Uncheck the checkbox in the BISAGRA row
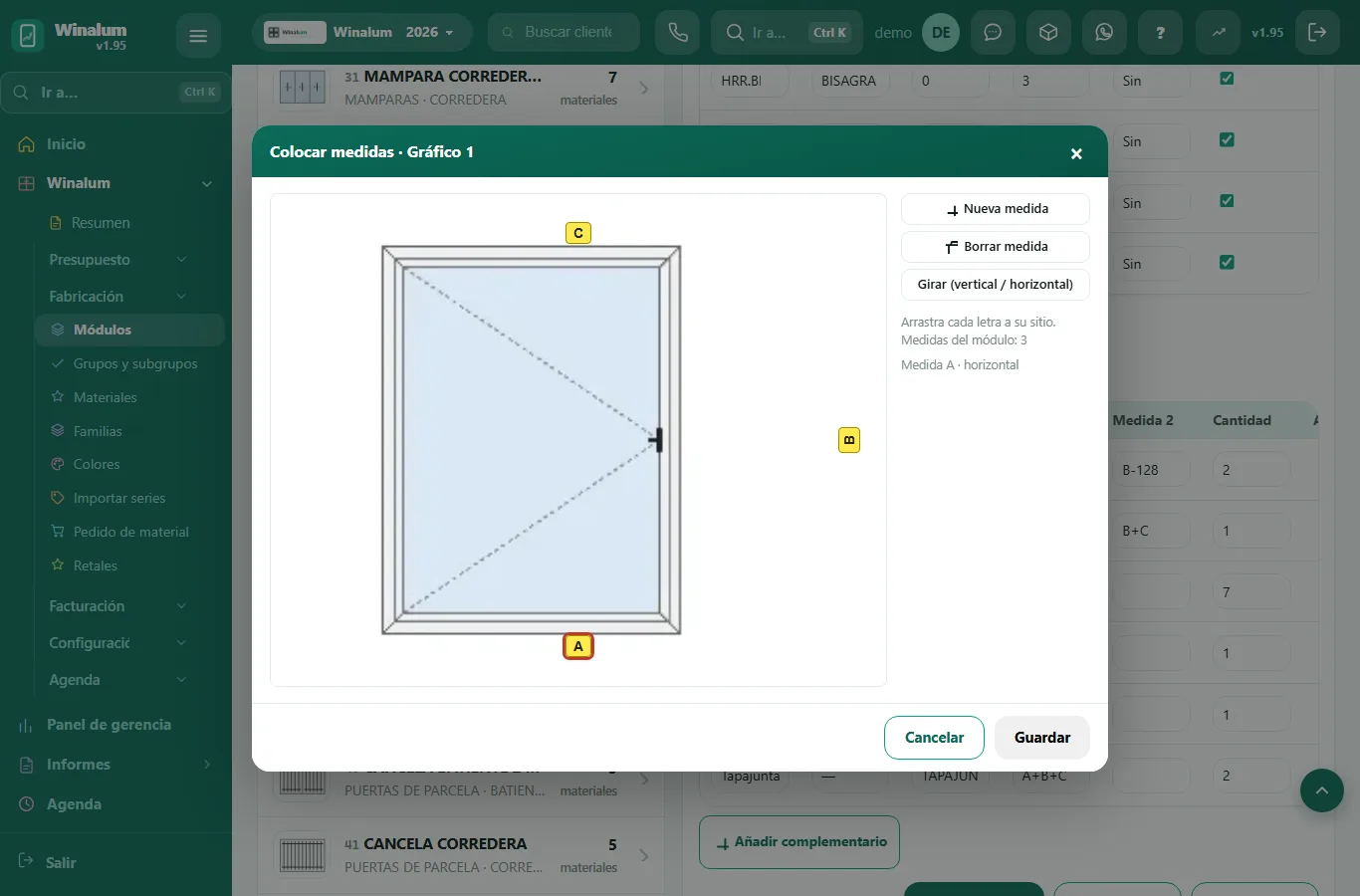1360x896 pixels. coord(1227,79)
